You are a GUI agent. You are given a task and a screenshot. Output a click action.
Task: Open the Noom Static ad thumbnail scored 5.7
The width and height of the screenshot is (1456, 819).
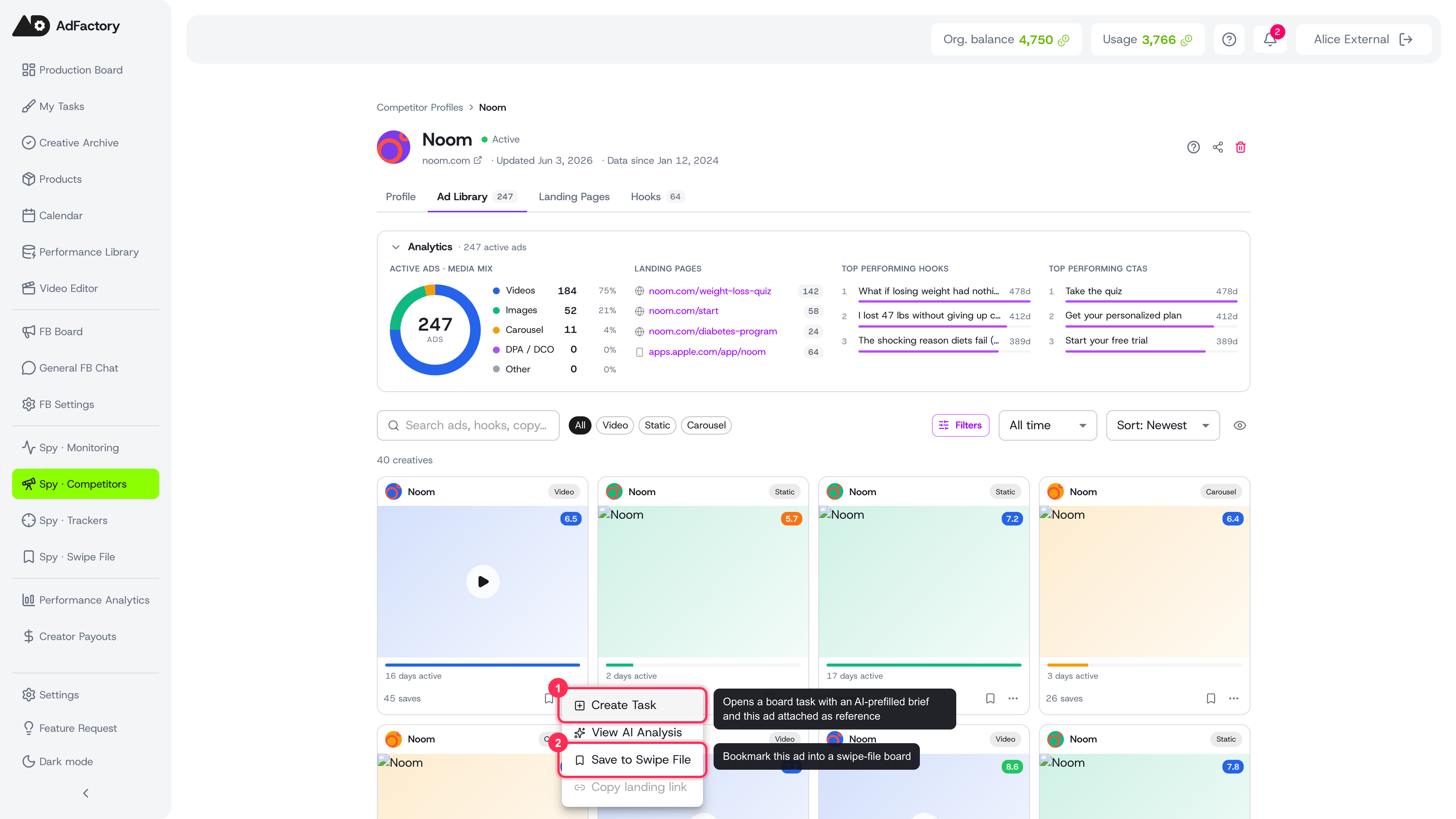703,582
